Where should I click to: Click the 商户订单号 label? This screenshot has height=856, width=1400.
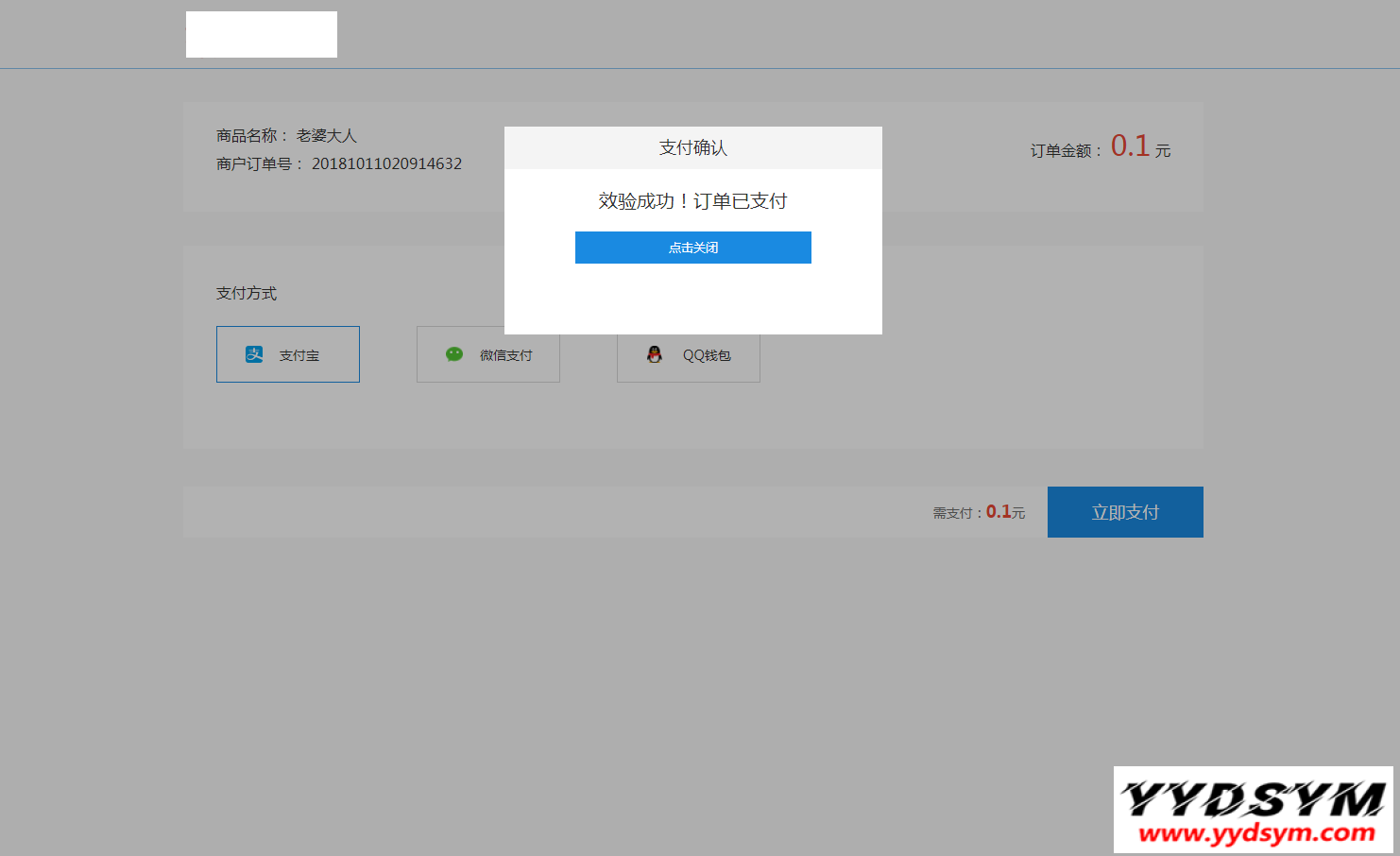[x=260, y=164]
